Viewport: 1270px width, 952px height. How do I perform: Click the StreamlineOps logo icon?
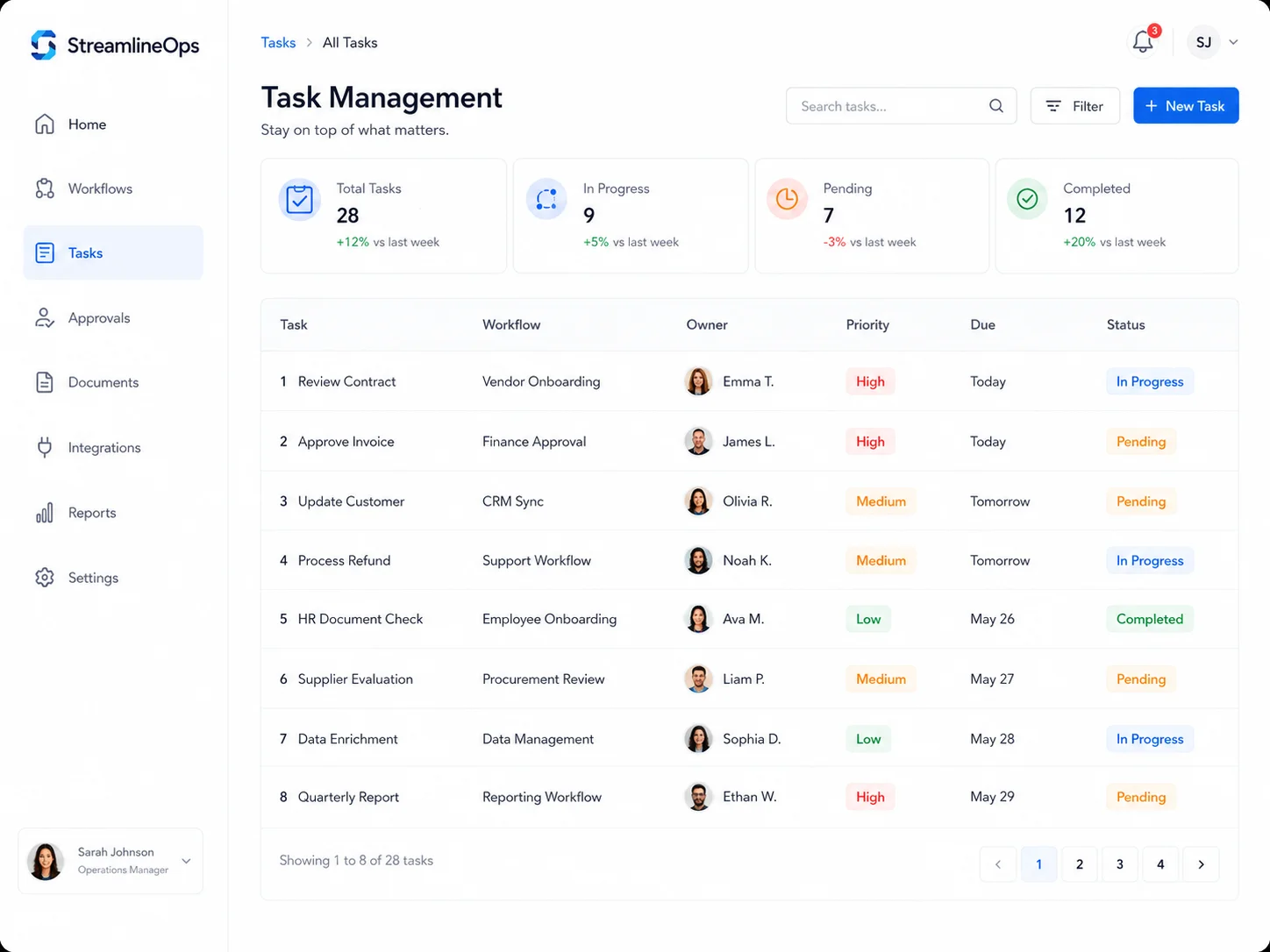[x=43, y=45]
